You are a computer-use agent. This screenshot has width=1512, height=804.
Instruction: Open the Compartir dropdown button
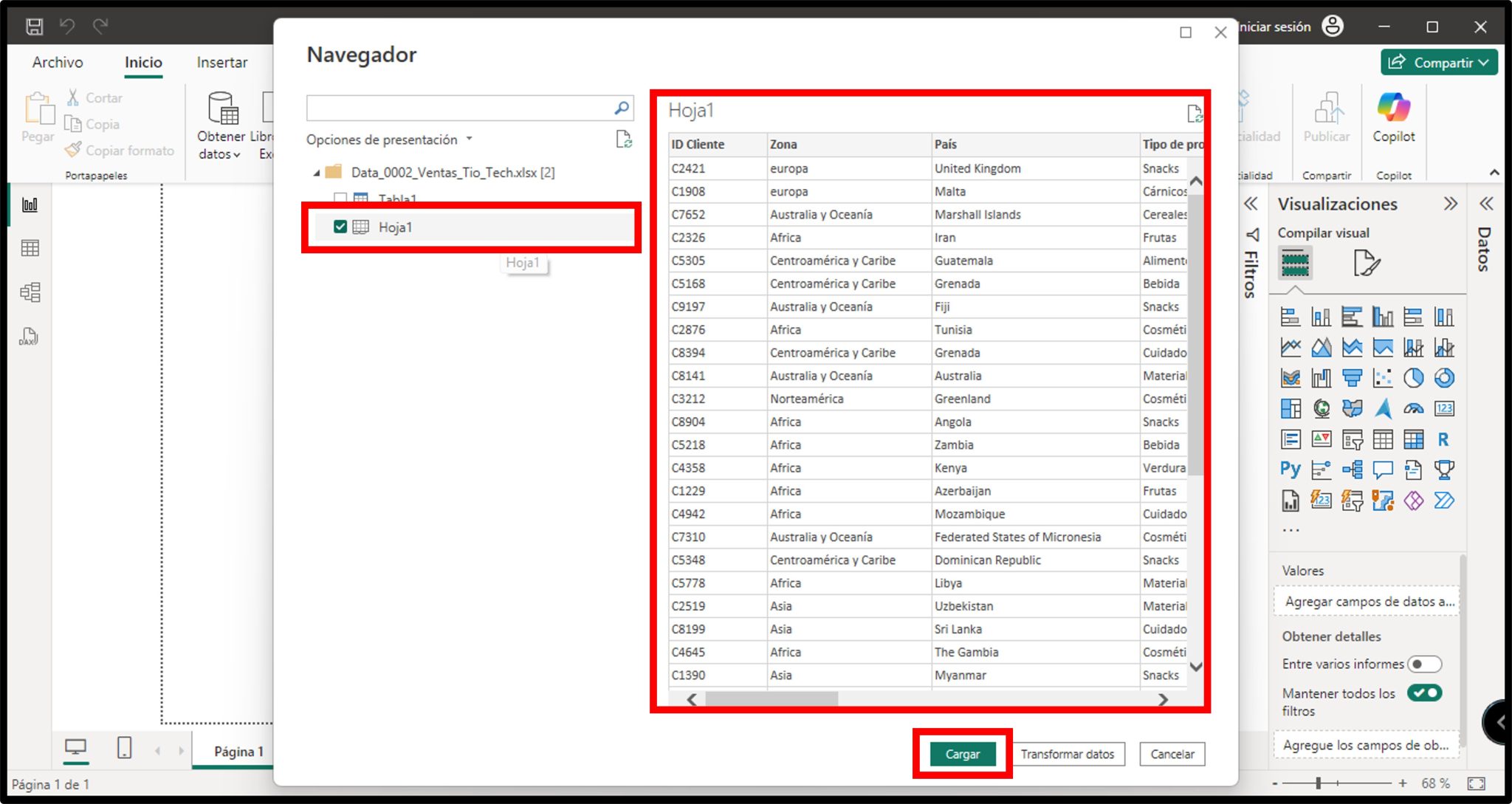point(1439,63)
